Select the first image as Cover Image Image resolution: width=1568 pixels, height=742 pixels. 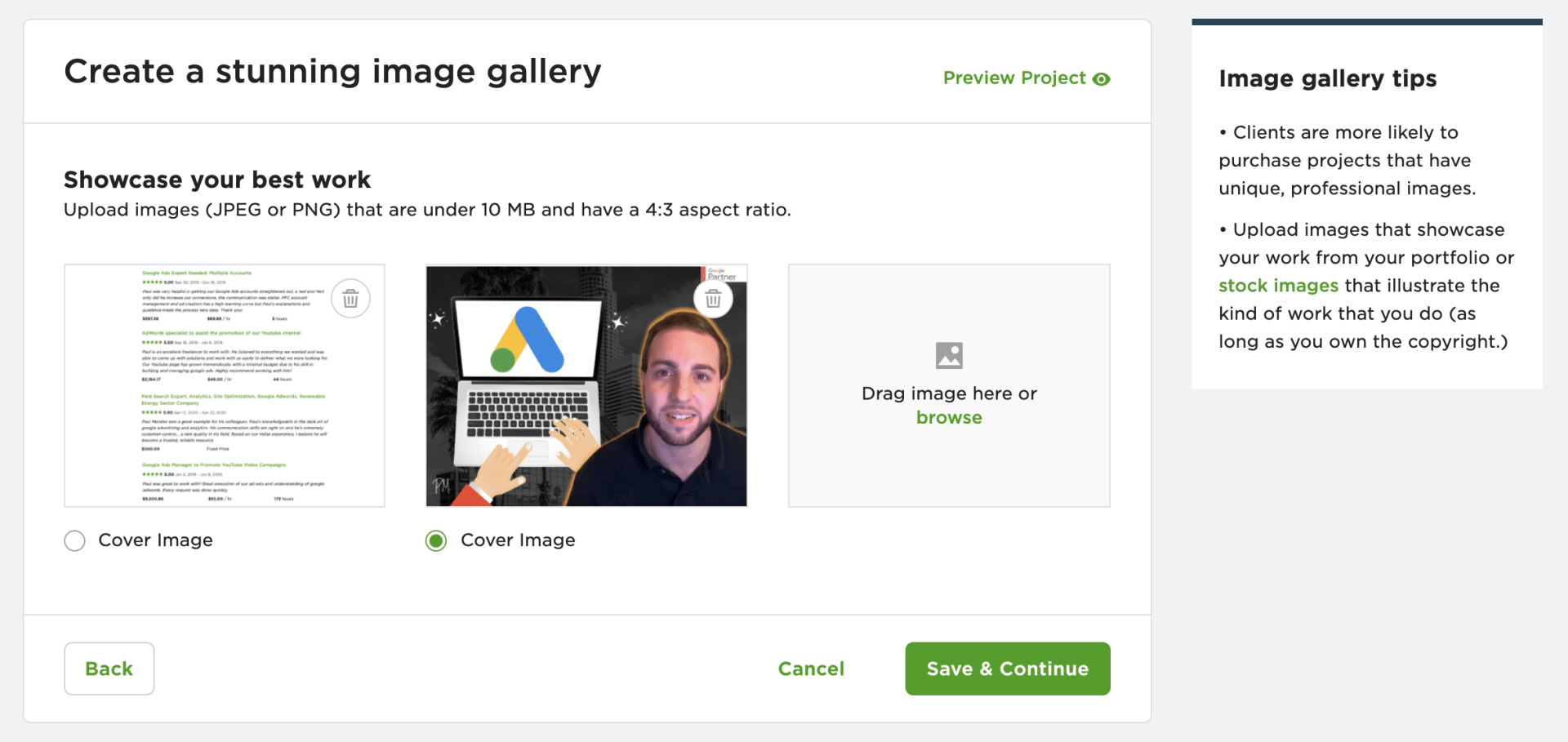[x=74, y=540]
